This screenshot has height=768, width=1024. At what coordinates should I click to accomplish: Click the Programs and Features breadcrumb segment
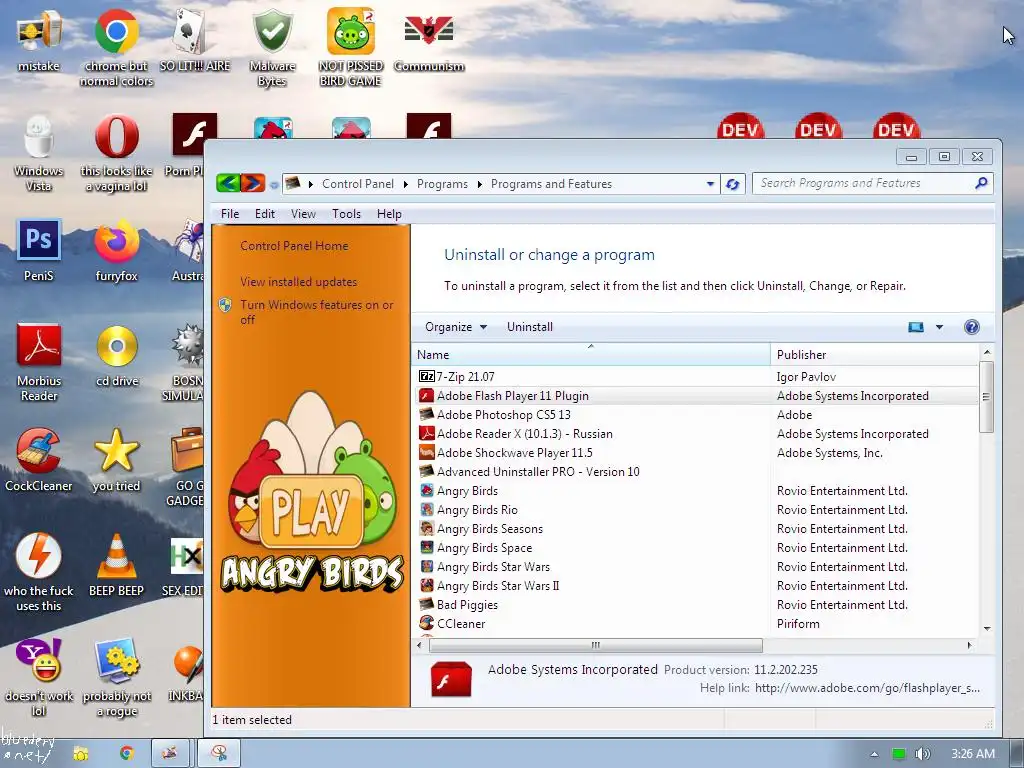pyautogui.click(x=551, y=184)
